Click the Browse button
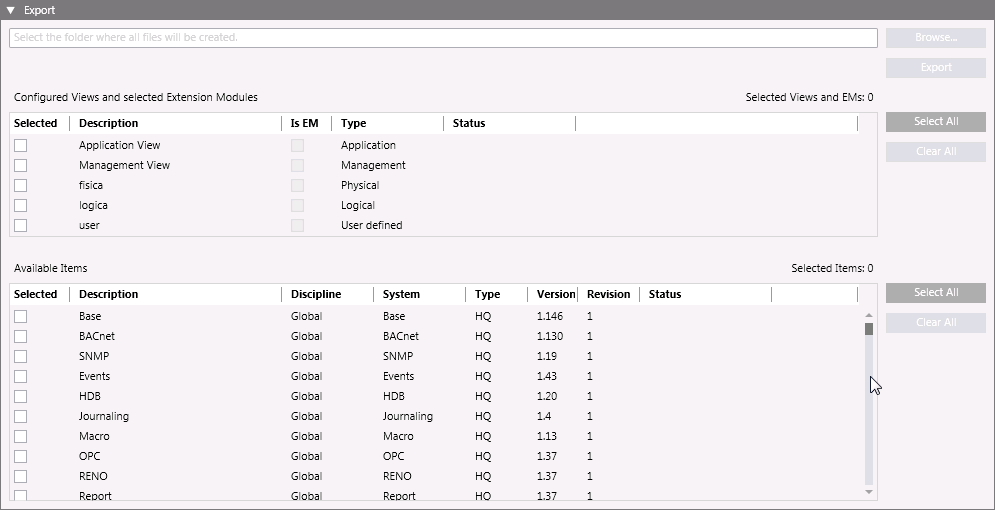This screenshot has width=995, height=510. (935, 38)
